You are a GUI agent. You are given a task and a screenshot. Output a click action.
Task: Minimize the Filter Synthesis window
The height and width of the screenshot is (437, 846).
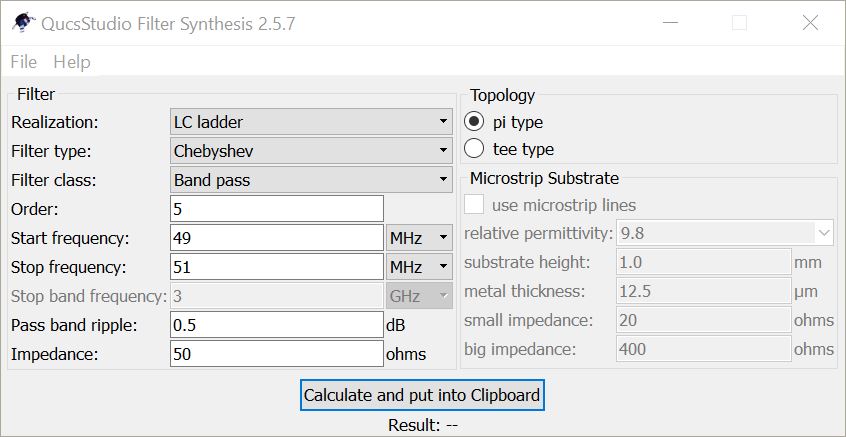(671, 23)
